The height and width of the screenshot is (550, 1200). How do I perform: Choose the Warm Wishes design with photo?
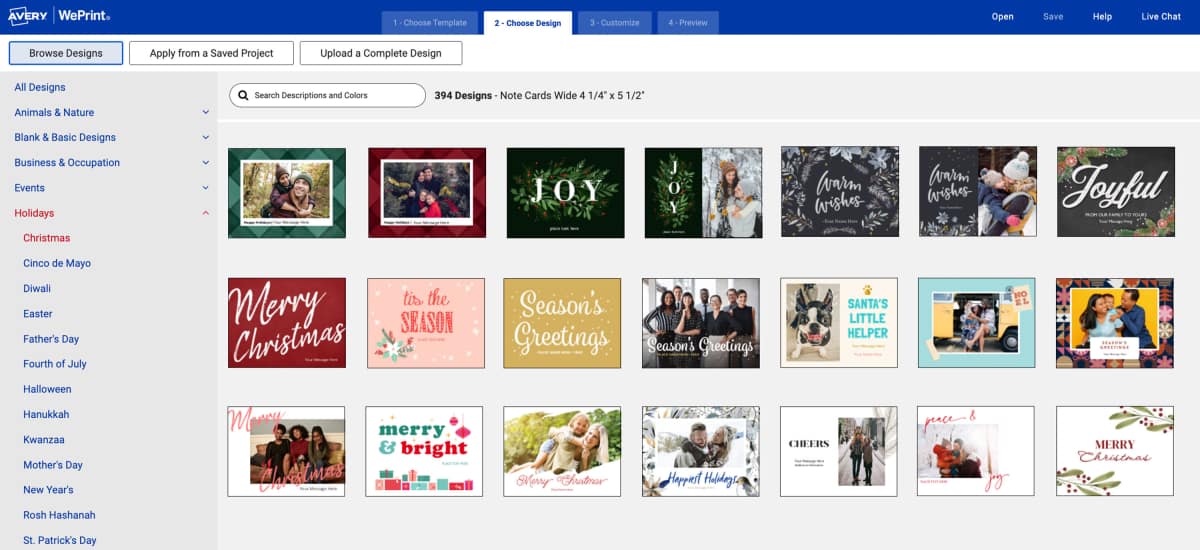pyautogui.click(x=978, y=191)
